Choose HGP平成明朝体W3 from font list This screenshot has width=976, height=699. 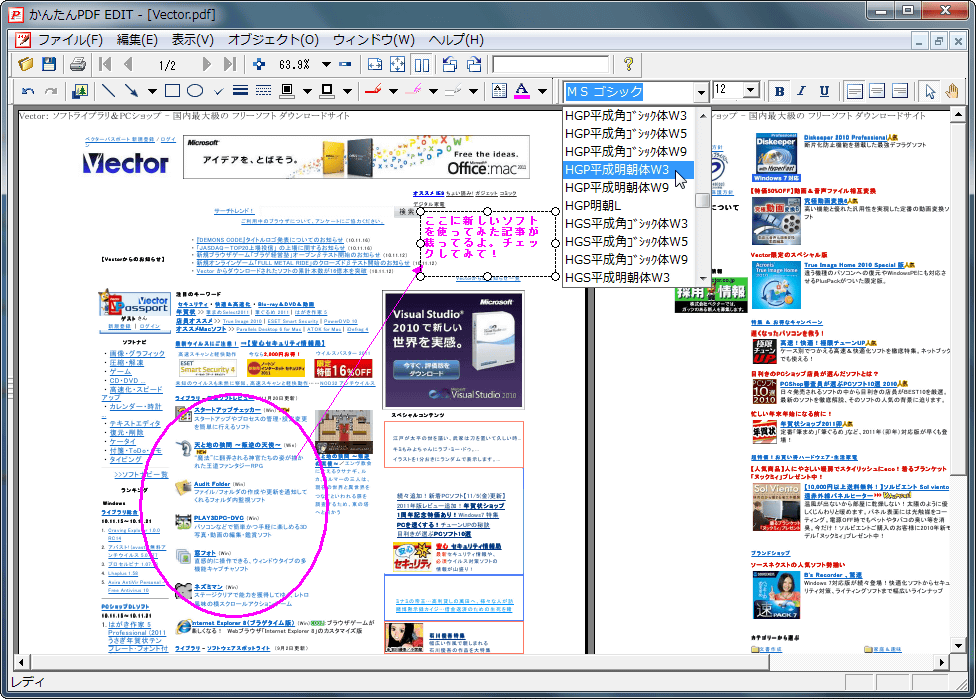[628, 169]
